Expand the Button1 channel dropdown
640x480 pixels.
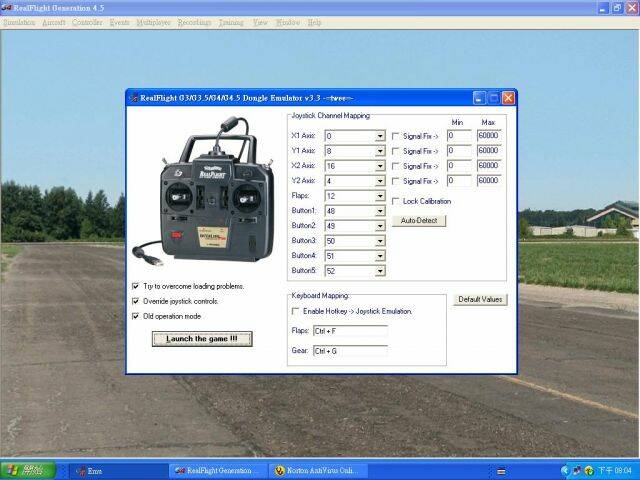(380, 211)
